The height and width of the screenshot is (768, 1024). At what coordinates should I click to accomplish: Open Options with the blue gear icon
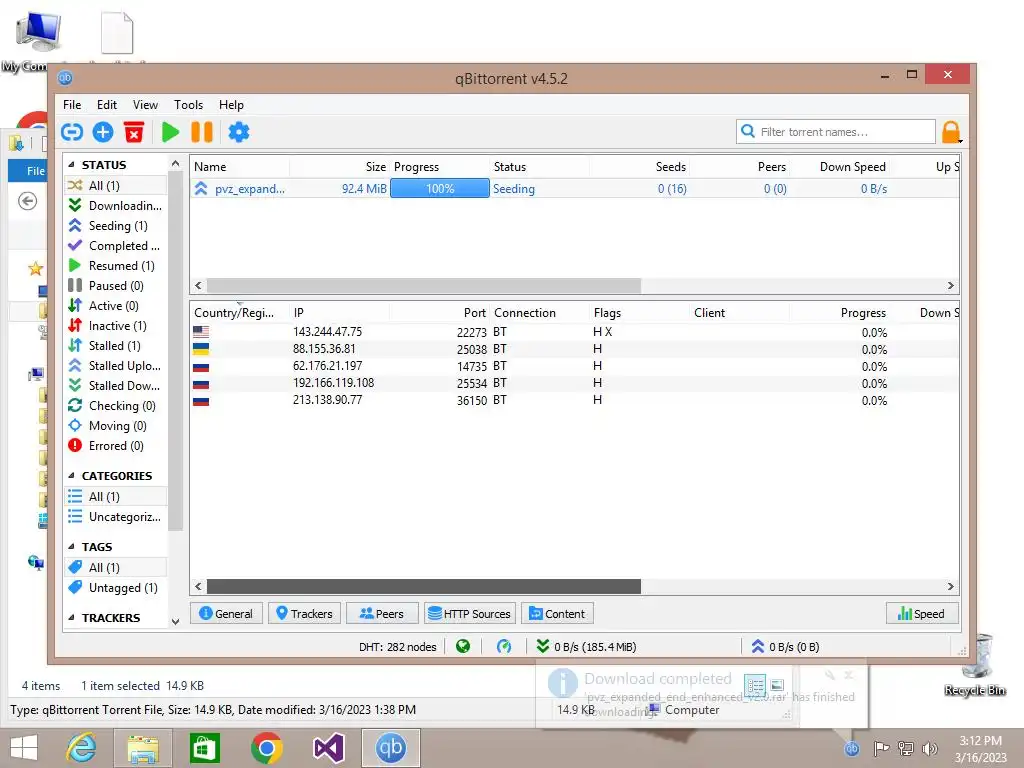238,132
